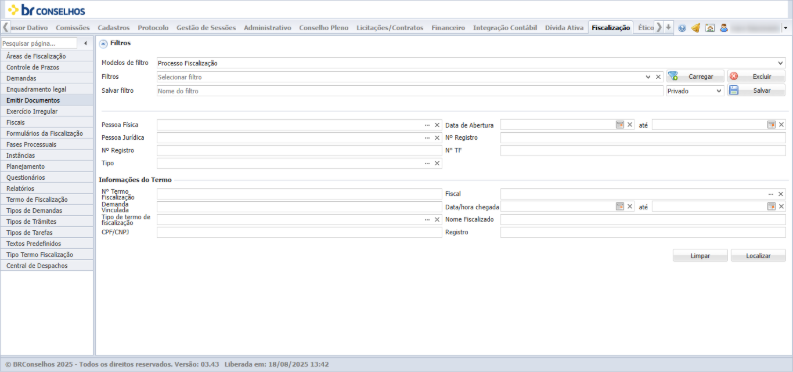Open Pessoa Física lookup ellipsis
The width and height of the screenshot is (793, 372).
(x=427, y=125)
